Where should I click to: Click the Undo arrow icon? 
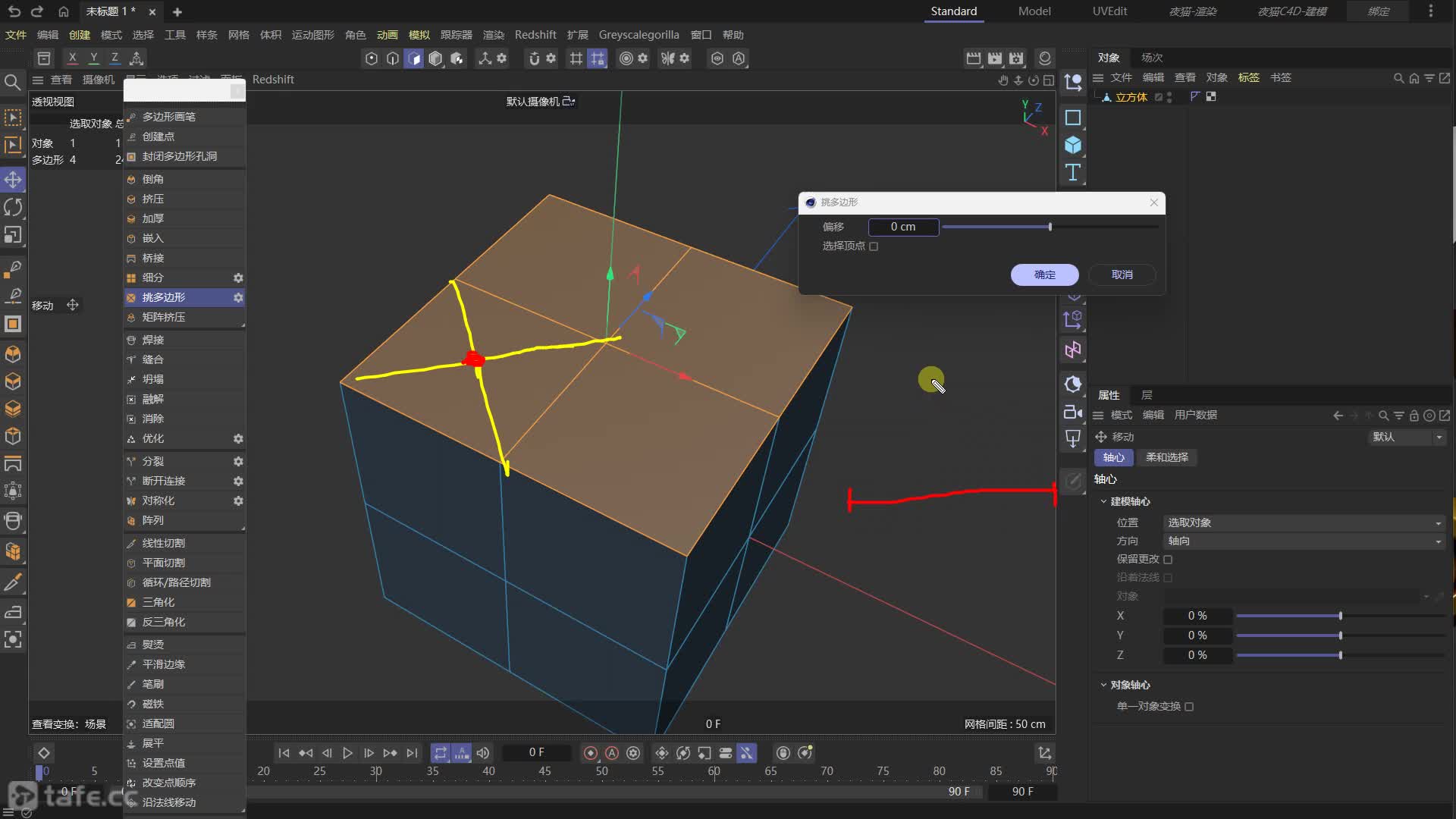pos(14,11)
